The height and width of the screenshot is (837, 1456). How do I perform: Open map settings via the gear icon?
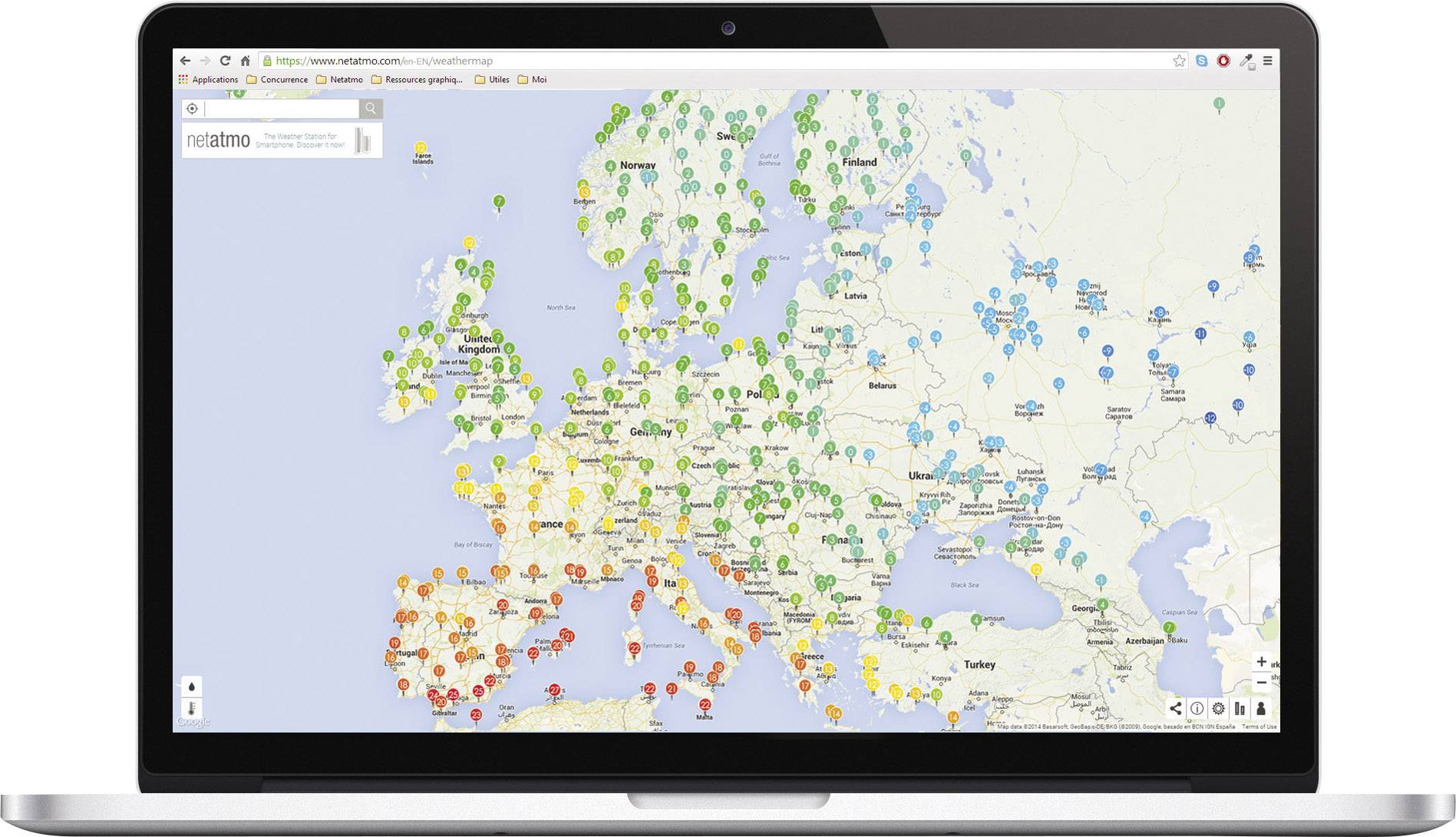(1217, 709)
